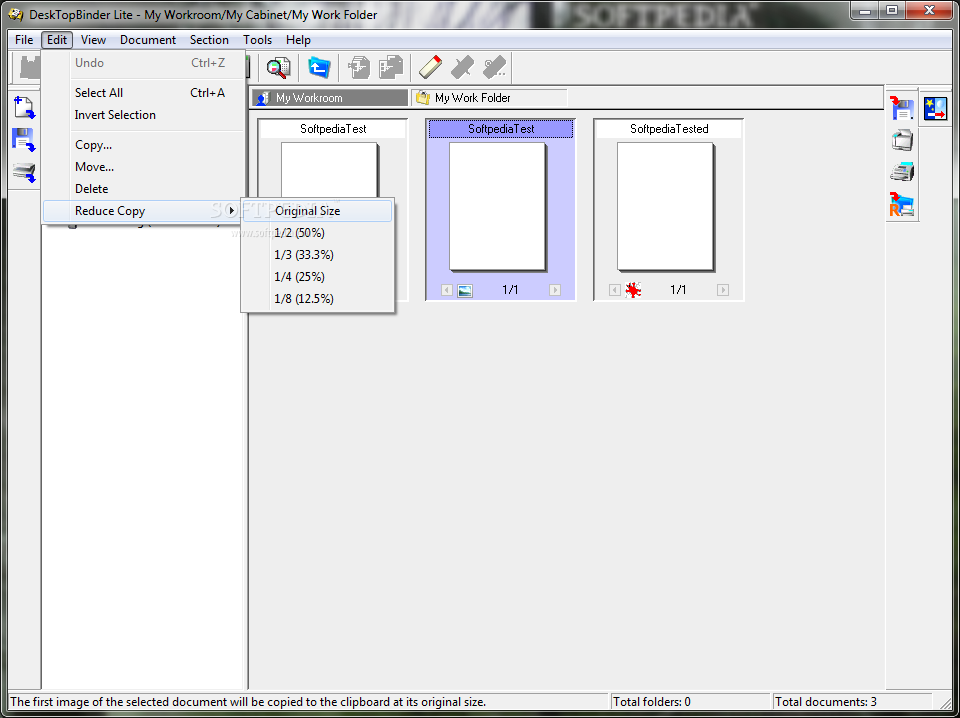Select the eraser tool in the toolbar
This screenshot has height=718, width=960.
[430, 67]
